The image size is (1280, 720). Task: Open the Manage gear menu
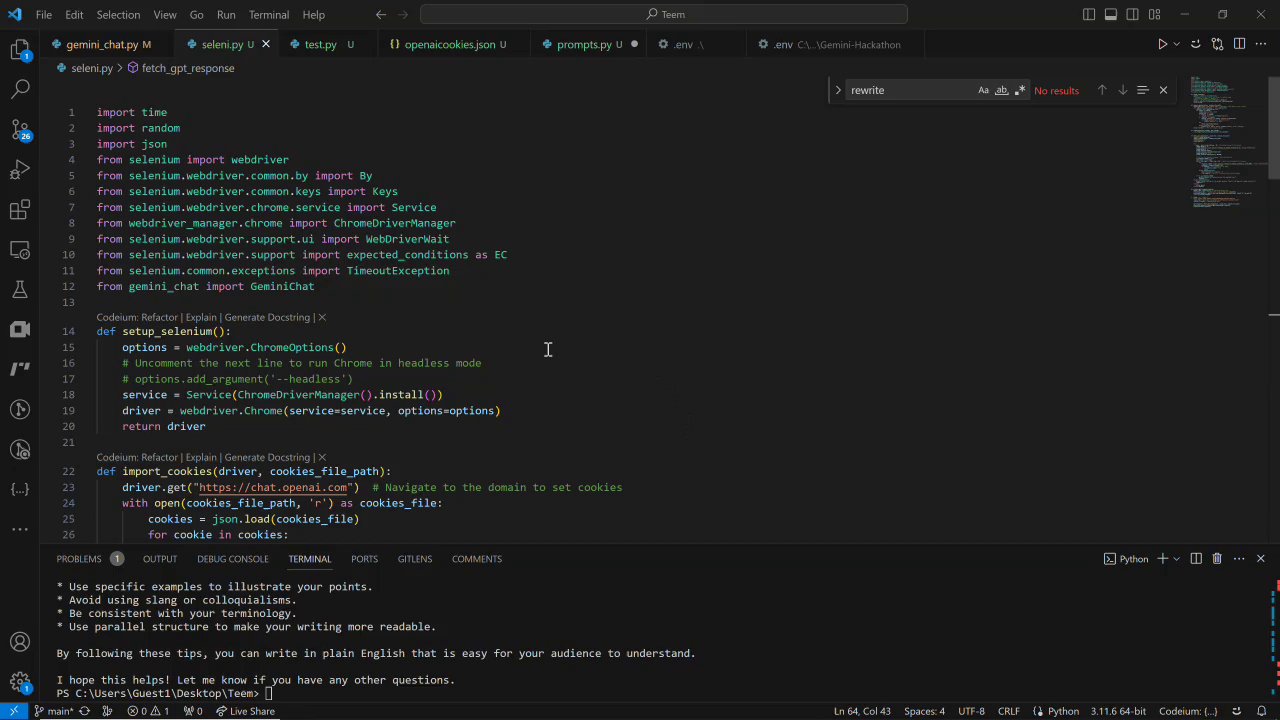pyautogui.click(x=20, y=683)
